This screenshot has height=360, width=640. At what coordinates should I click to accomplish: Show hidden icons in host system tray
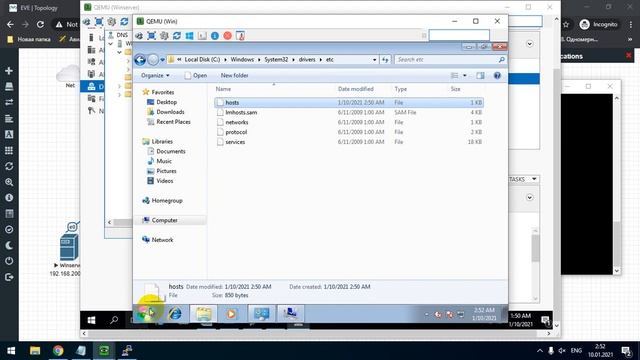[540, 351]
